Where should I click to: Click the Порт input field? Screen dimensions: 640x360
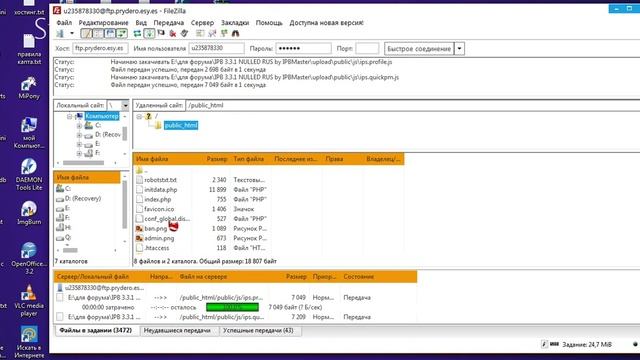[367, 48]
